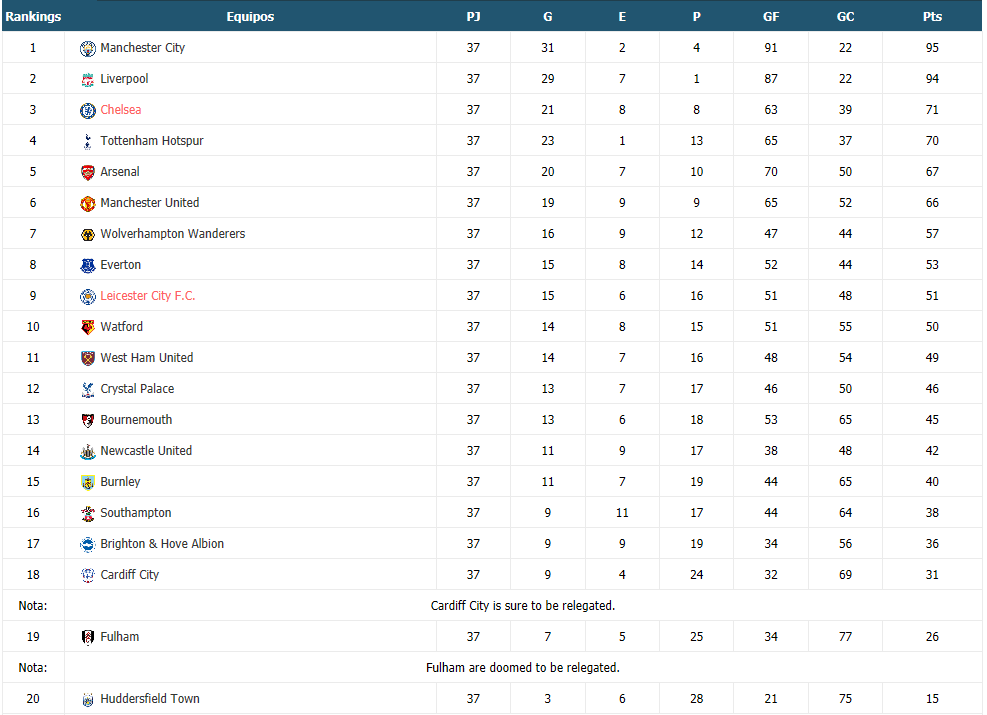Image resolution: width=987 pixels, height=715 pixels.
Task: Click the Rankings column header
Action: tap(33, 16)
